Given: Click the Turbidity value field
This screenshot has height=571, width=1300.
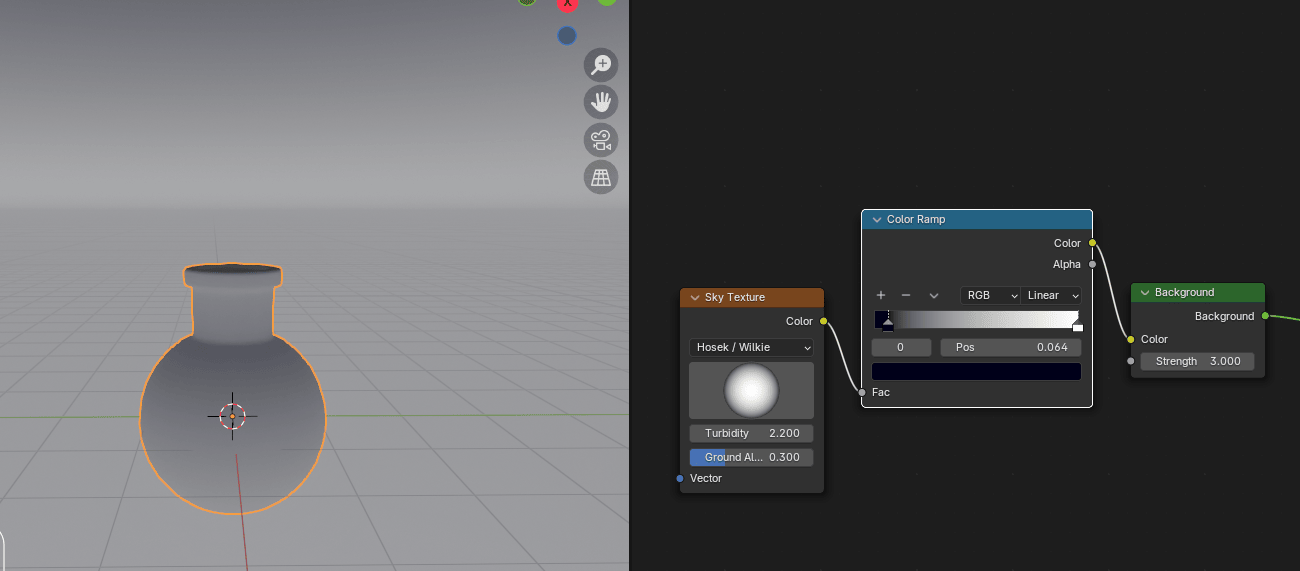Looking at the screenshot, I should [751, 433].
